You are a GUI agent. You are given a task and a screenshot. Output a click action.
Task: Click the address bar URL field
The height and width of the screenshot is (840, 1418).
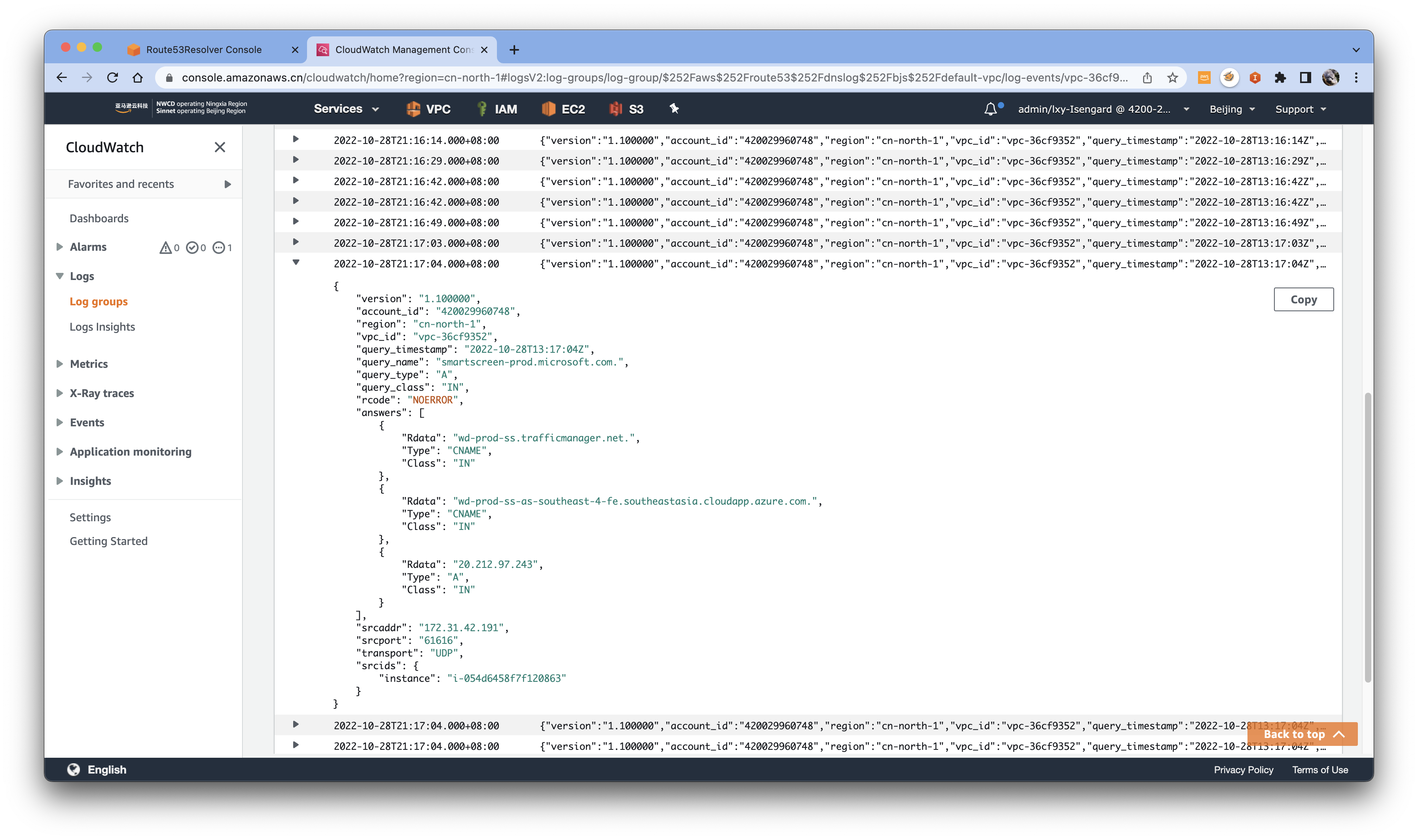tap(654, 78)
